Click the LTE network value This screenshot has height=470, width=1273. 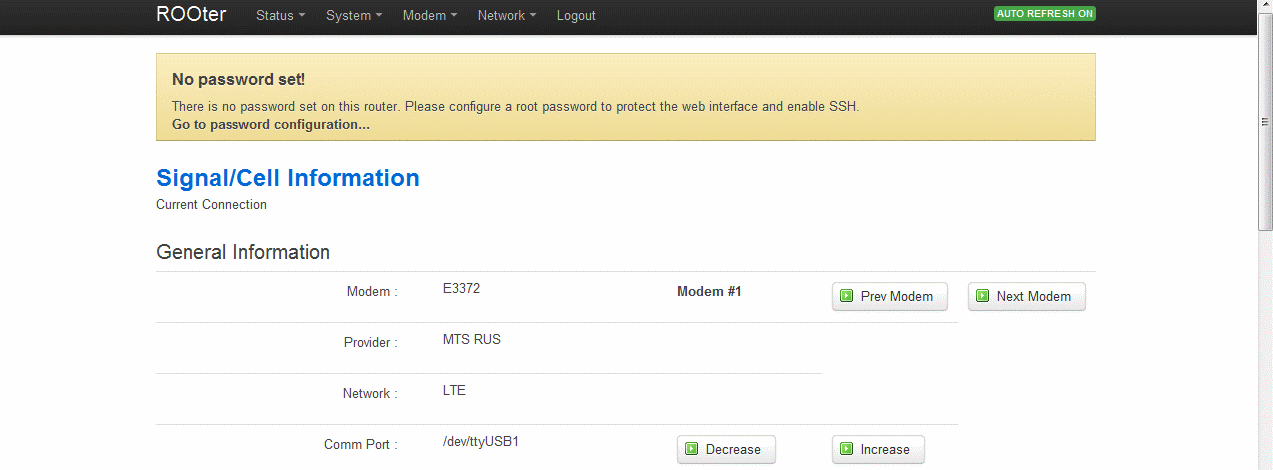(x=454, y=390)
